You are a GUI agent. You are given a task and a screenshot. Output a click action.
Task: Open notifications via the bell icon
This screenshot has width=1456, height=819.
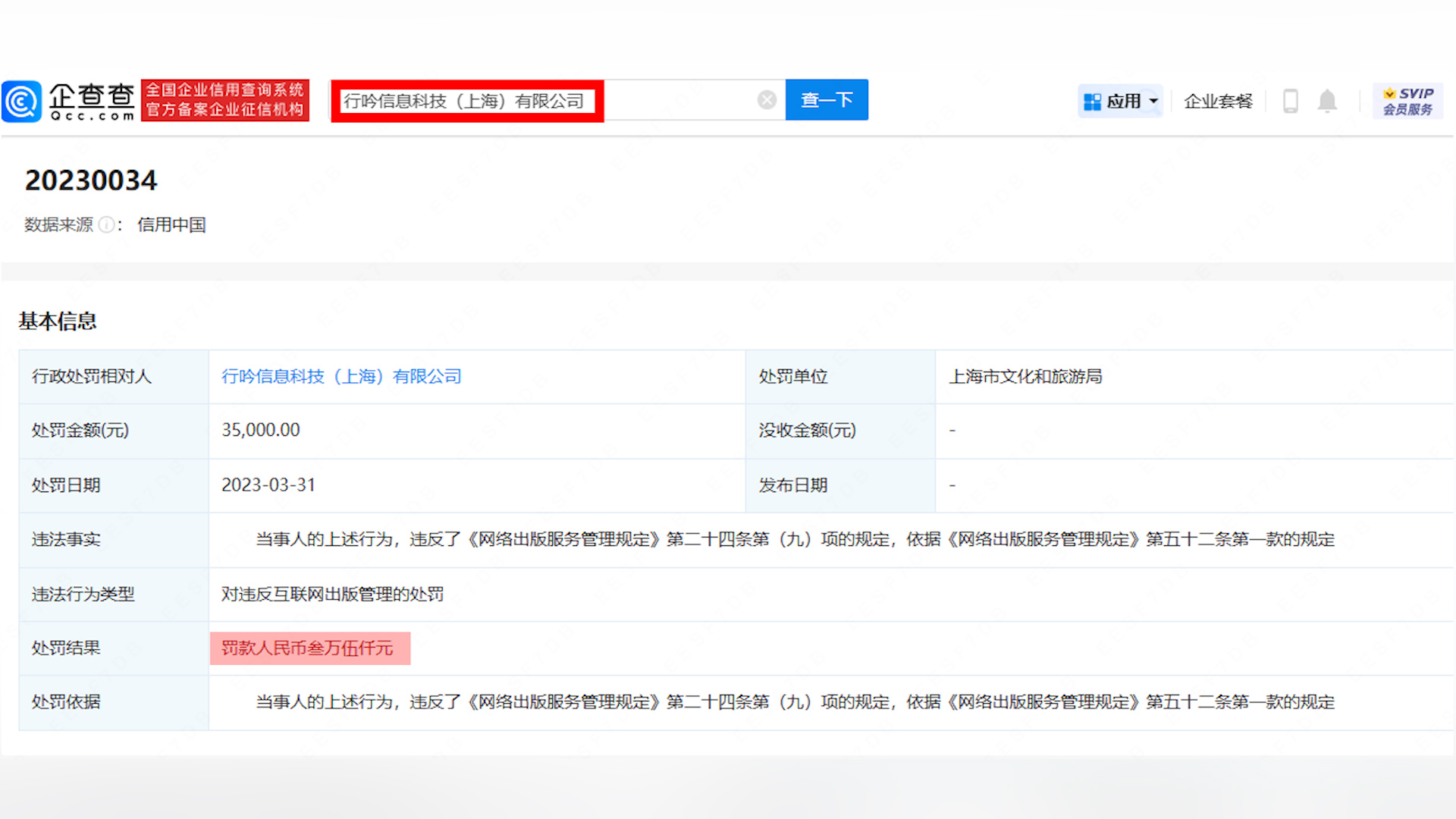click(1327, 101)
